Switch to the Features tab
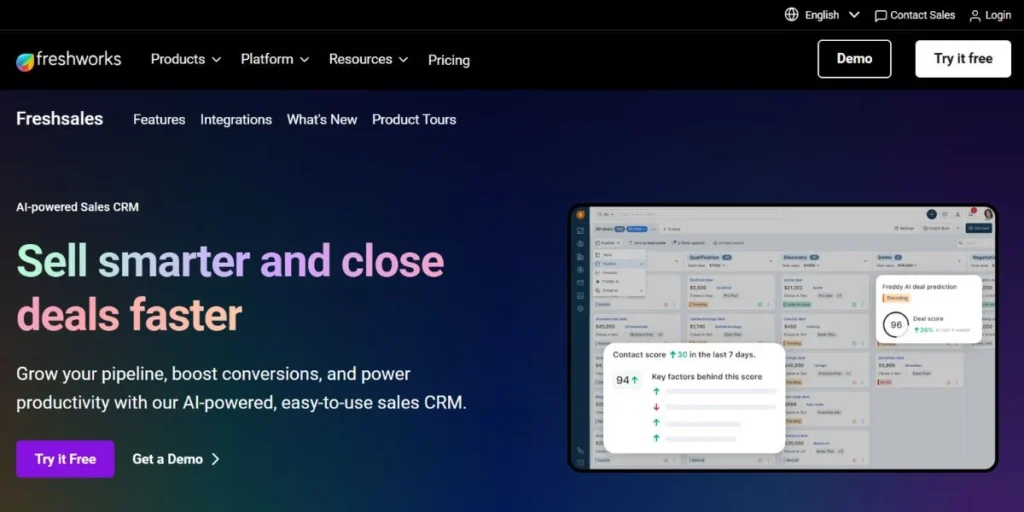This screenshot has height=512, width=1024. pyautogui.click(x=159, y=120)
